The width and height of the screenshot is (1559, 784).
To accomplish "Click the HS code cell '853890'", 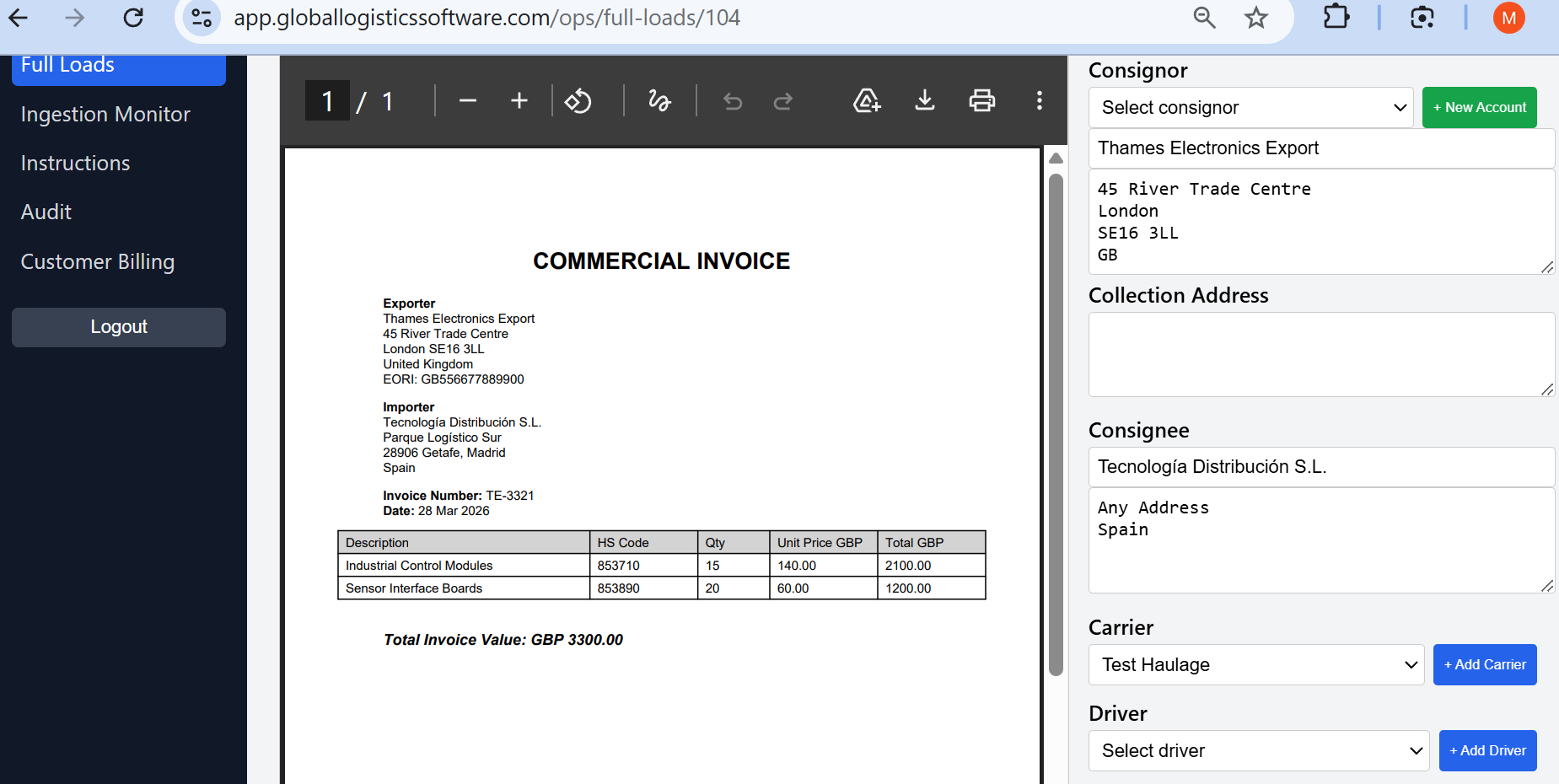I will coord(644,588).
